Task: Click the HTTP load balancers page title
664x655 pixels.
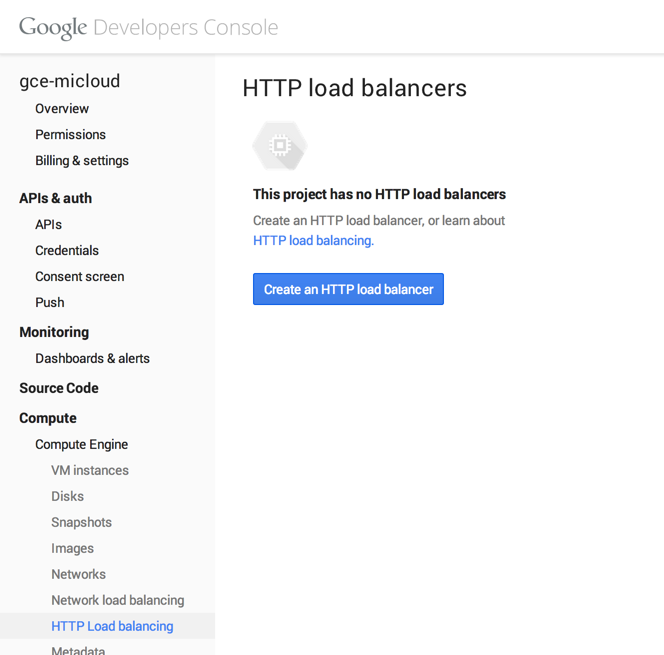Action: [x=354, y=88]
